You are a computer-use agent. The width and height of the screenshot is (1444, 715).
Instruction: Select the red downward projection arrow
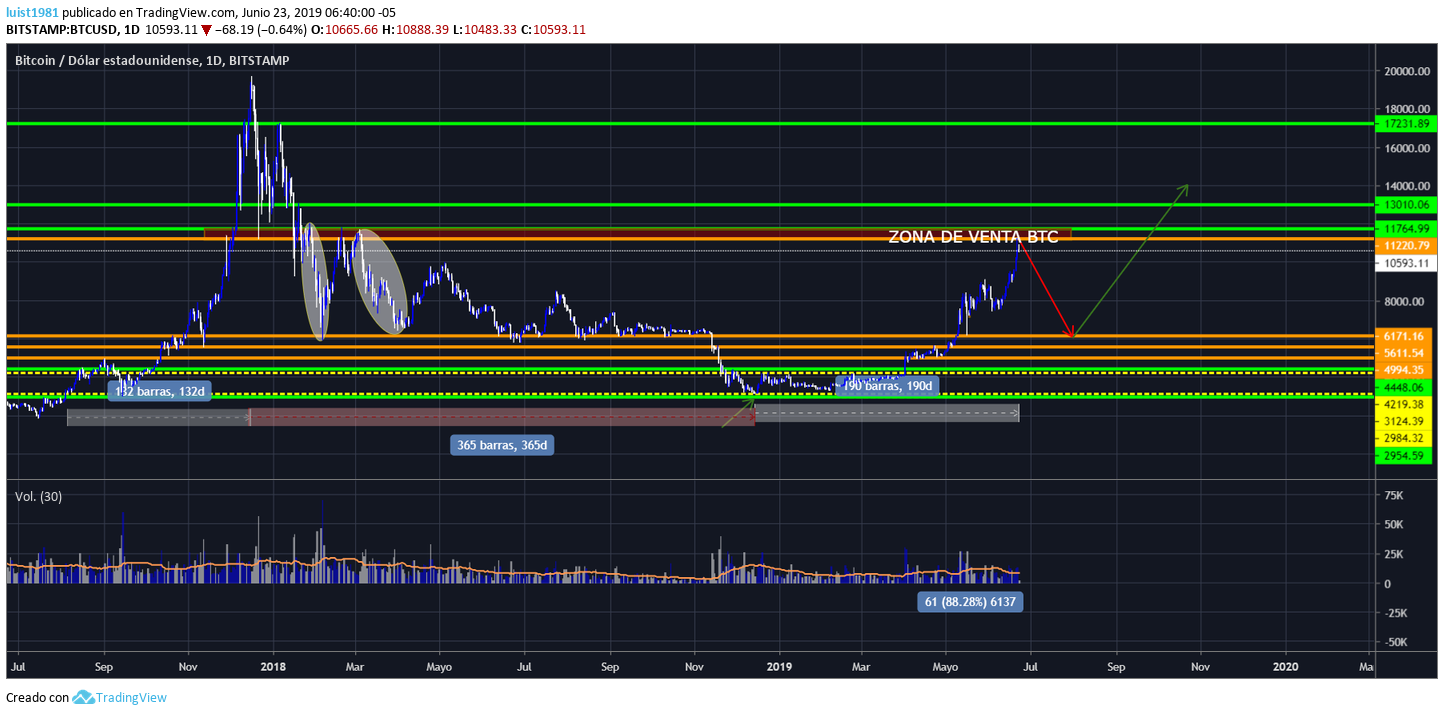[x=1046, y=289]
